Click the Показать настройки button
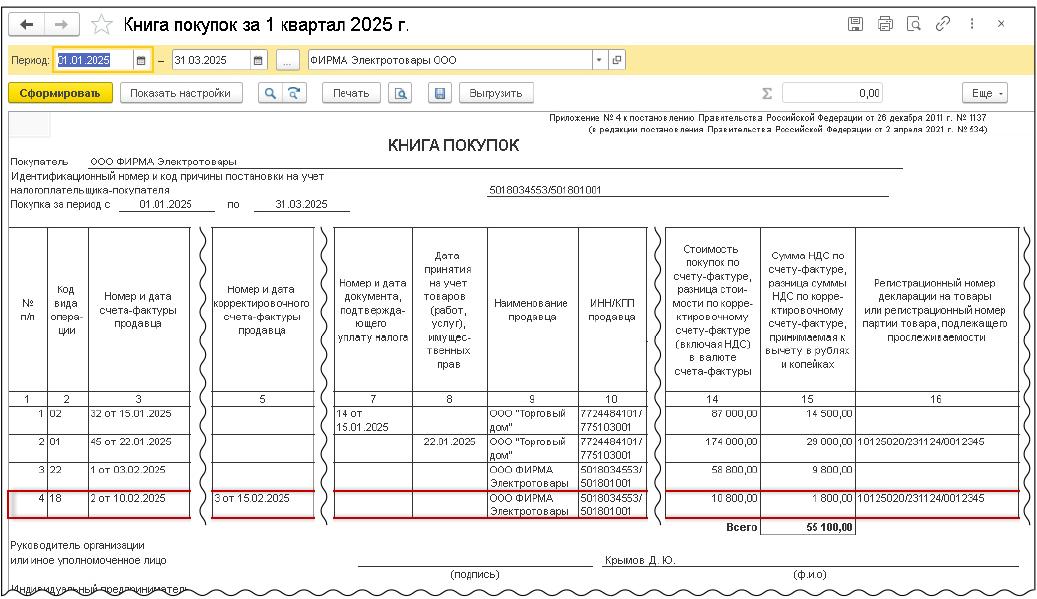The height and width of the screenshot is (599, 1037). coord(180,93)
